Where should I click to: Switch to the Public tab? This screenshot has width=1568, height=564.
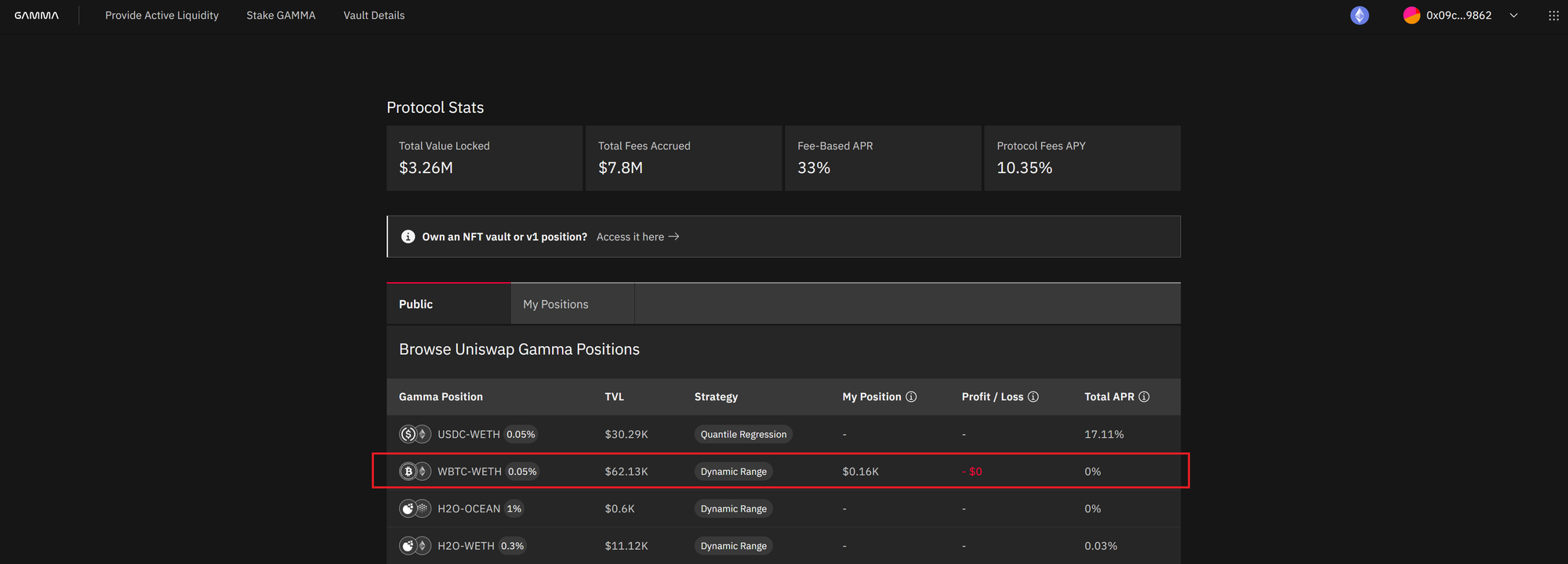click(x=448, y=304)
